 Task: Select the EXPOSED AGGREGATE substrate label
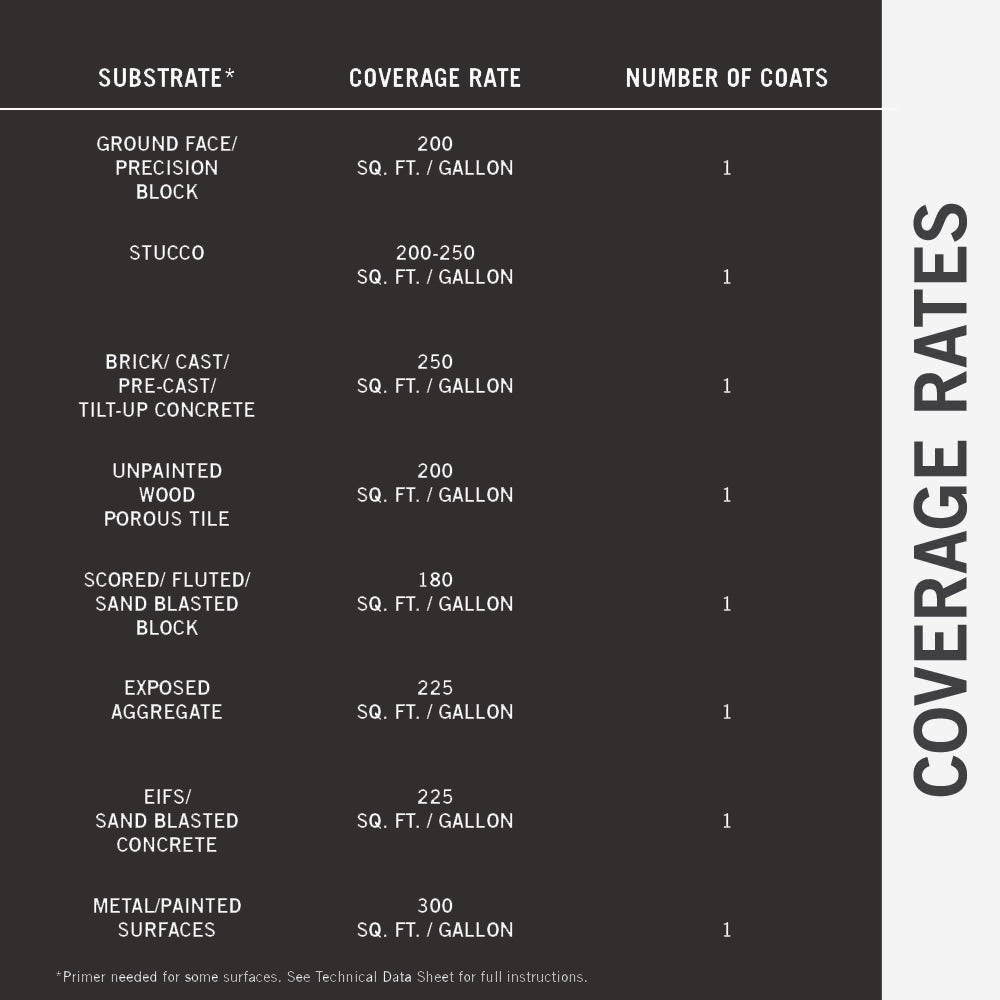coord(166,700)
